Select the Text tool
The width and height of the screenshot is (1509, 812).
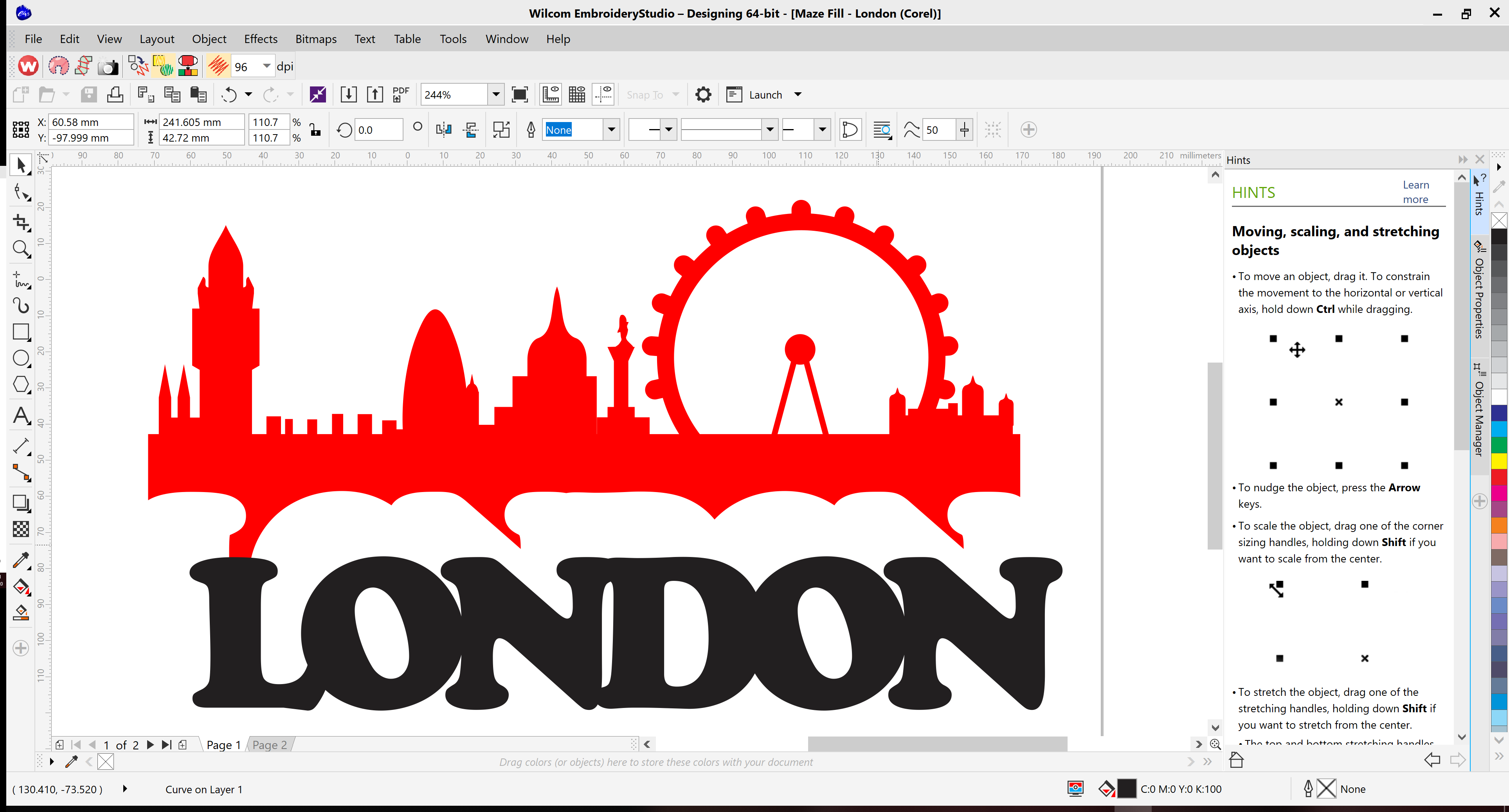[21, 416]
